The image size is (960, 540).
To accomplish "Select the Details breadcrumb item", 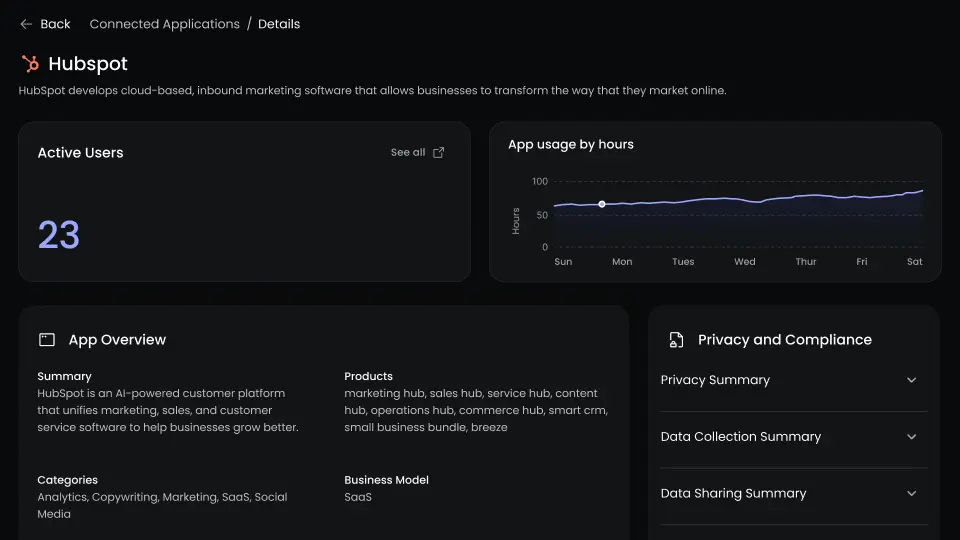I will (x=279, y=24).
